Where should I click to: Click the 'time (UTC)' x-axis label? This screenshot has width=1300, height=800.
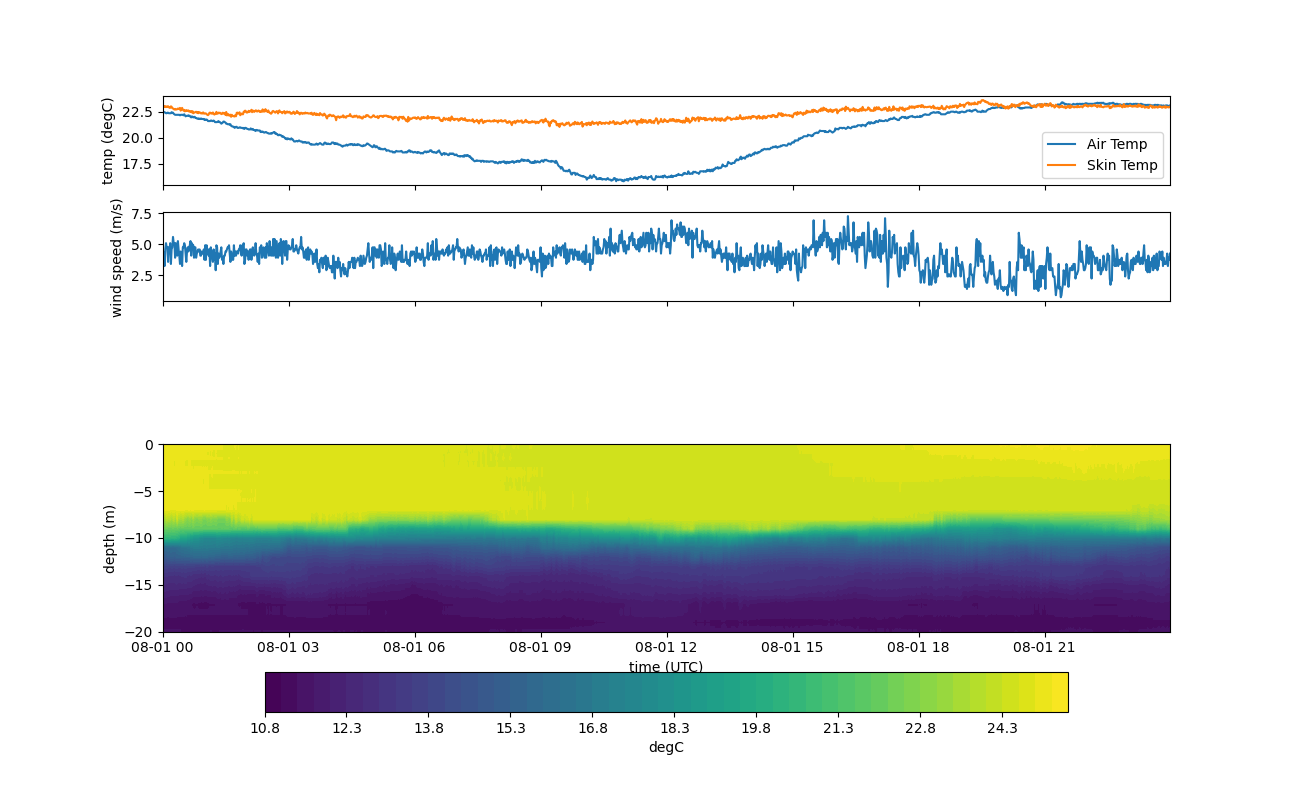click(666, 667)
